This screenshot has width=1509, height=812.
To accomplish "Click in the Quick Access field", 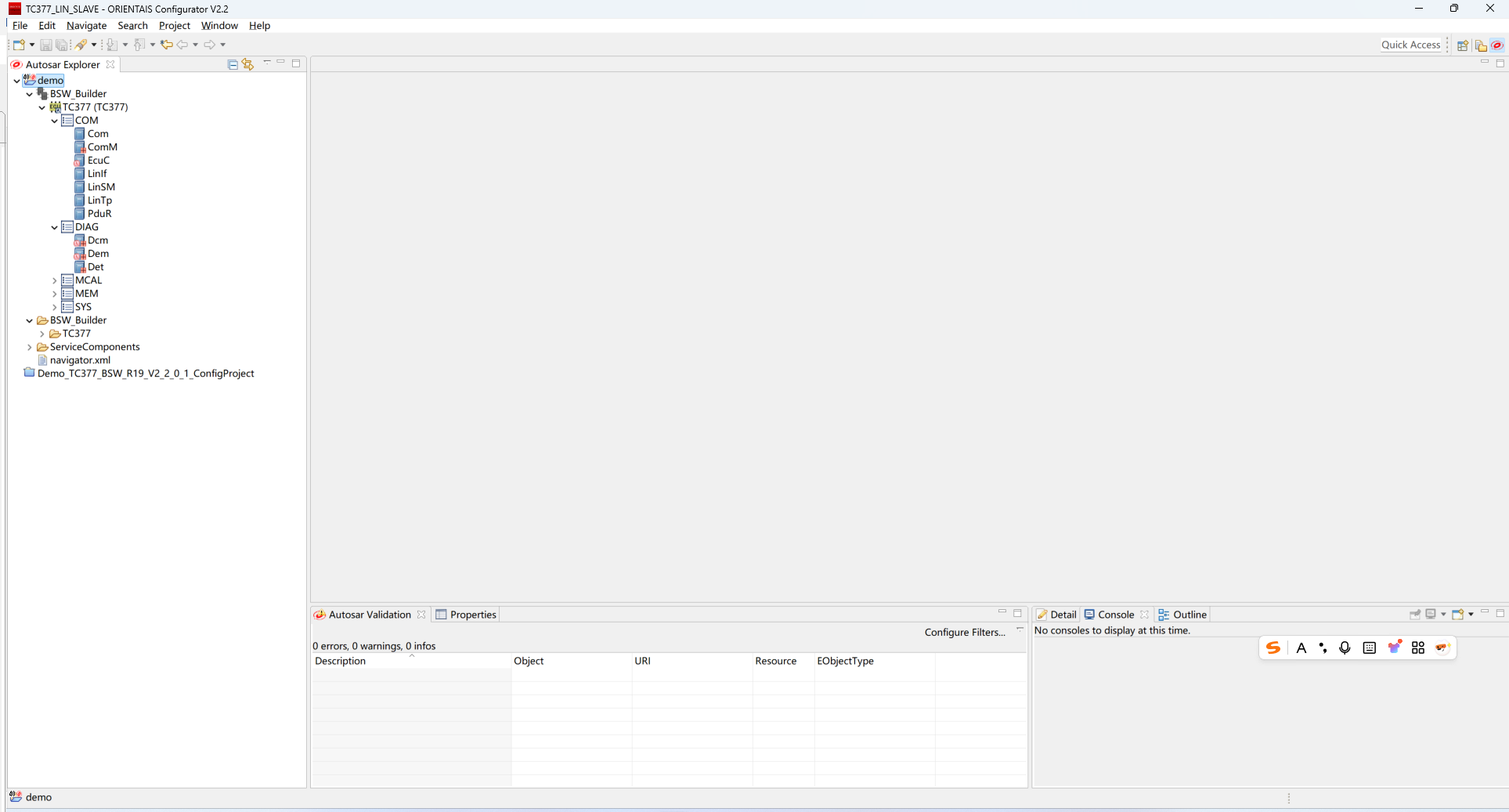I will click(x=1410, y=45).
